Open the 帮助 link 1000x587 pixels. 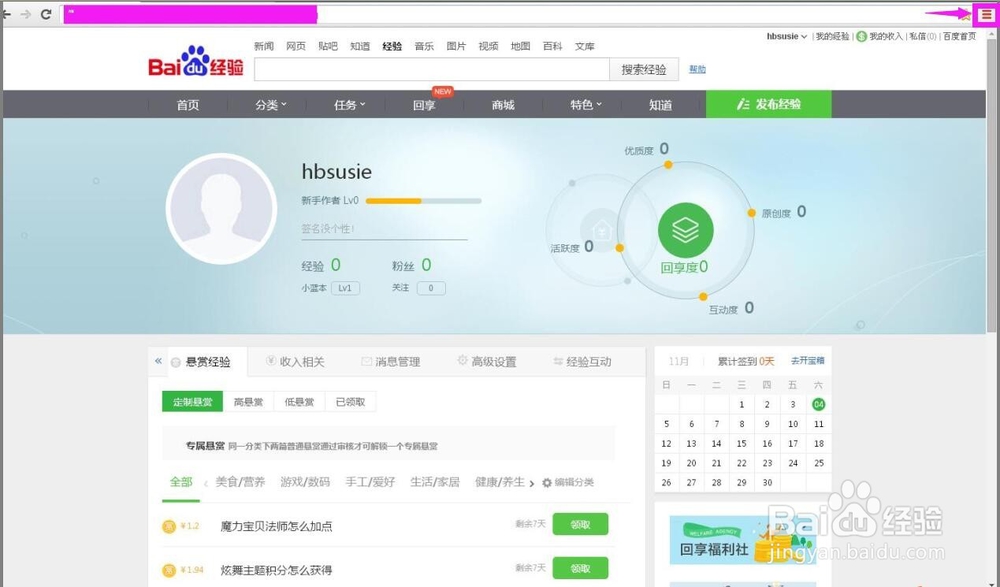coord(697,69)
